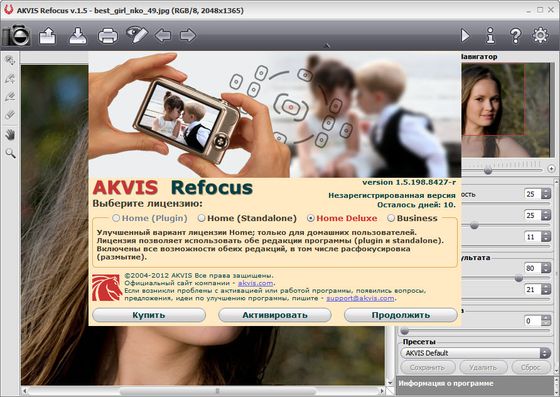Screen dimensions: 560x397
Task: Choose the Home Deluxe license option
Action: [x=342, y=218]
